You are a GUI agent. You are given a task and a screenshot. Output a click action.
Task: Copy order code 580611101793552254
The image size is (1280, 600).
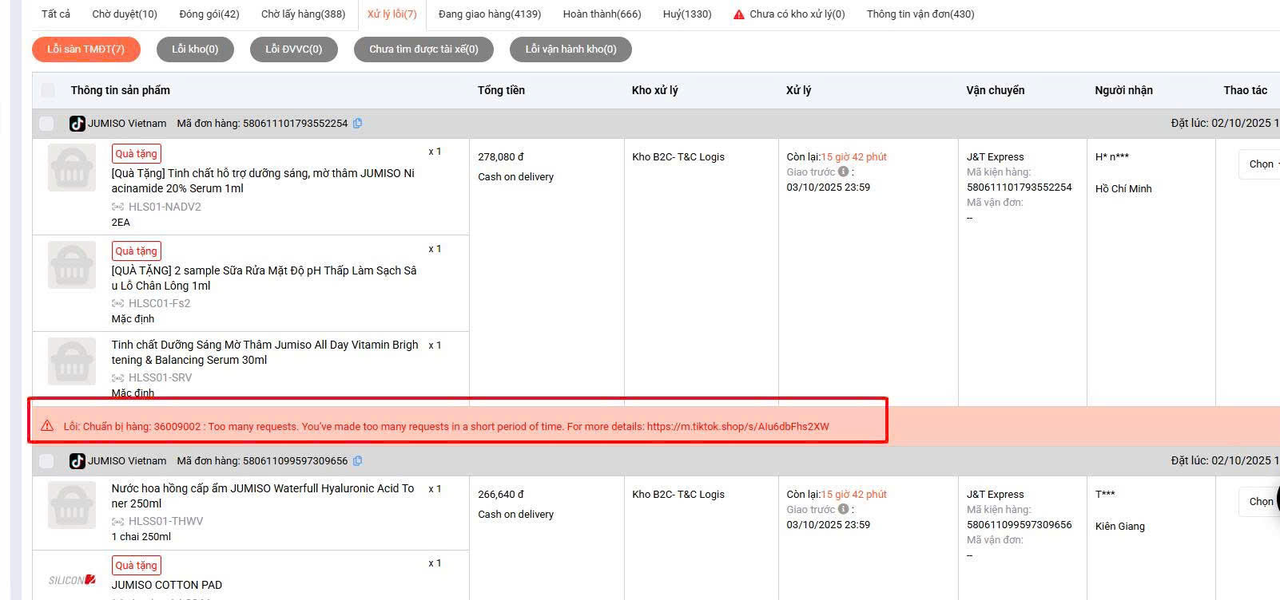pos(358,124)
